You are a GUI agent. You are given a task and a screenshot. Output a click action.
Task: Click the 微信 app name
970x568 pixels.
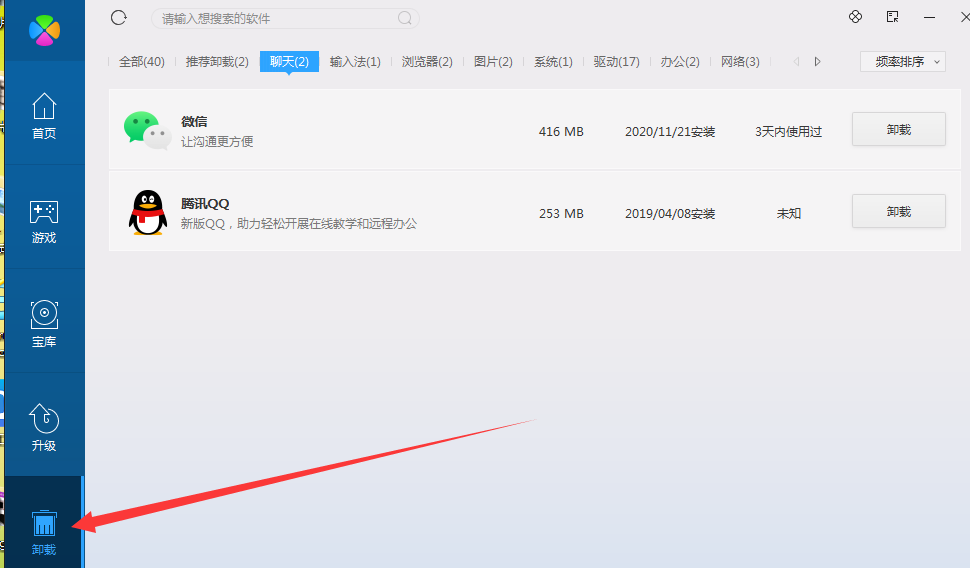pos(194,121)
